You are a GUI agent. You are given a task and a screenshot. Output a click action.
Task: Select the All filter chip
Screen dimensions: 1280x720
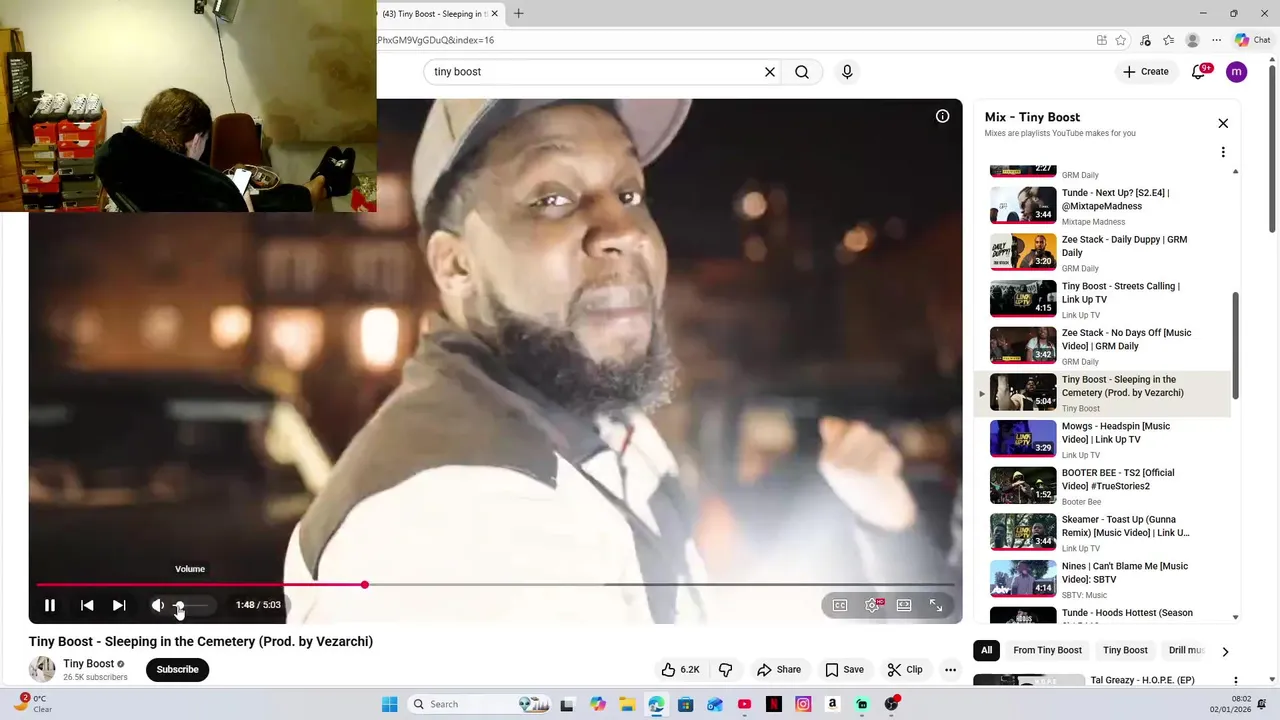(x=986, y=650)
